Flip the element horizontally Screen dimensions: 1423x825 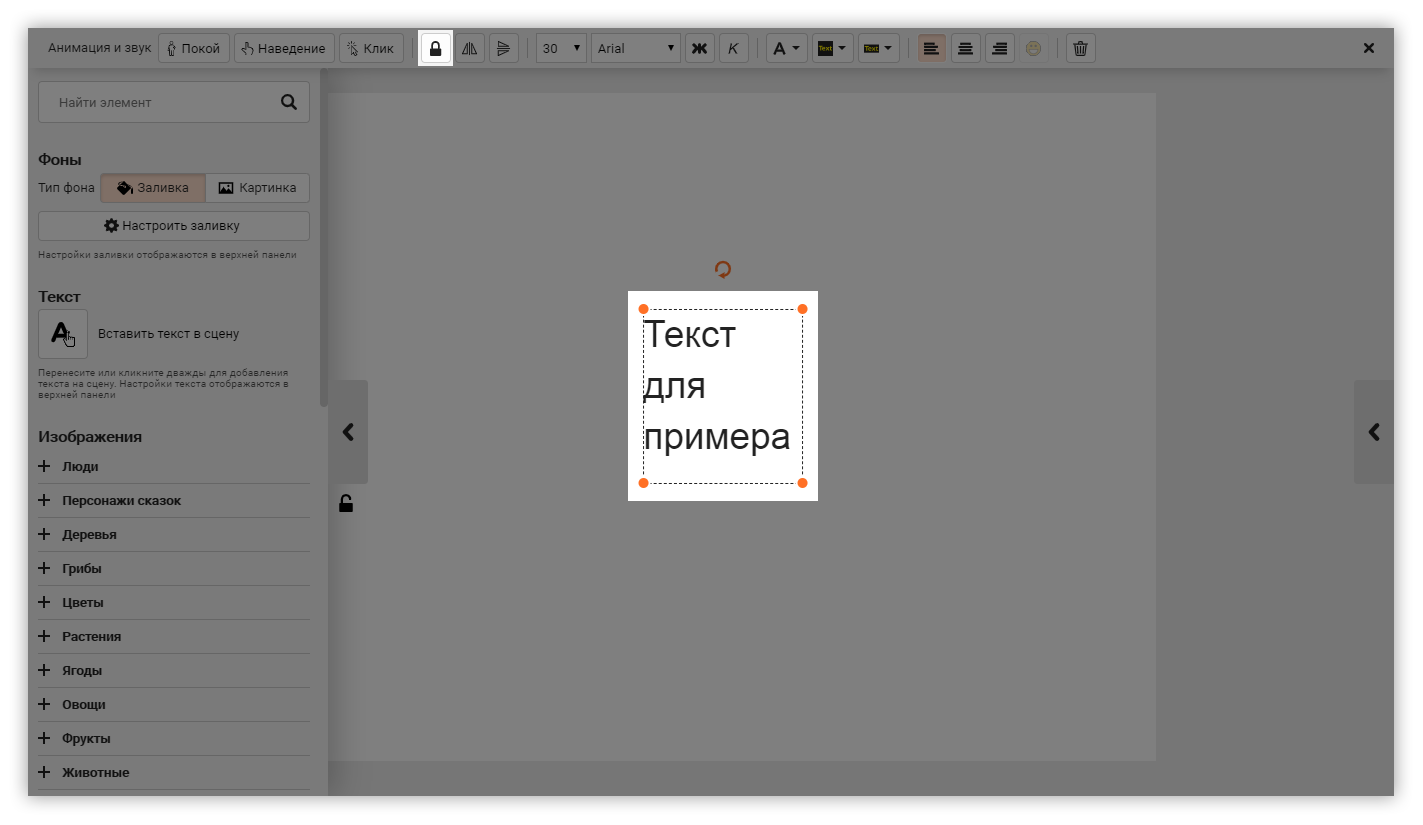point(470,48)
